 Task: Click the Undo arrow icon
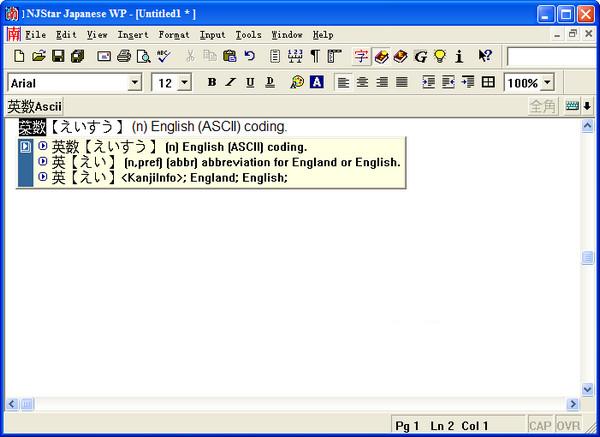click(249, 57)
